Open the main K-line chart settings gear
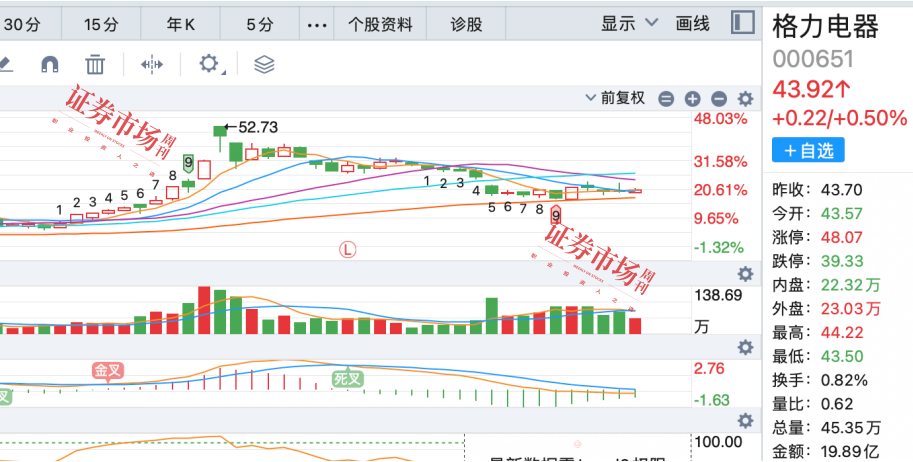 (745, 98)
